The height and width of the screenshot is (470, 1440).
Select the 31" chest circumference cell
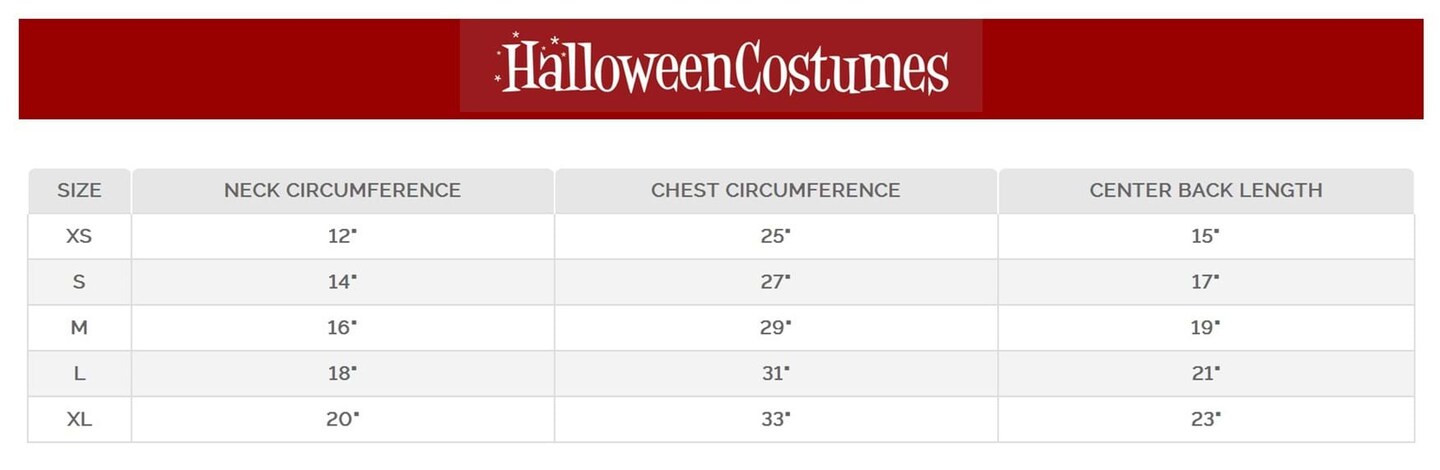(x=775, y=374)
